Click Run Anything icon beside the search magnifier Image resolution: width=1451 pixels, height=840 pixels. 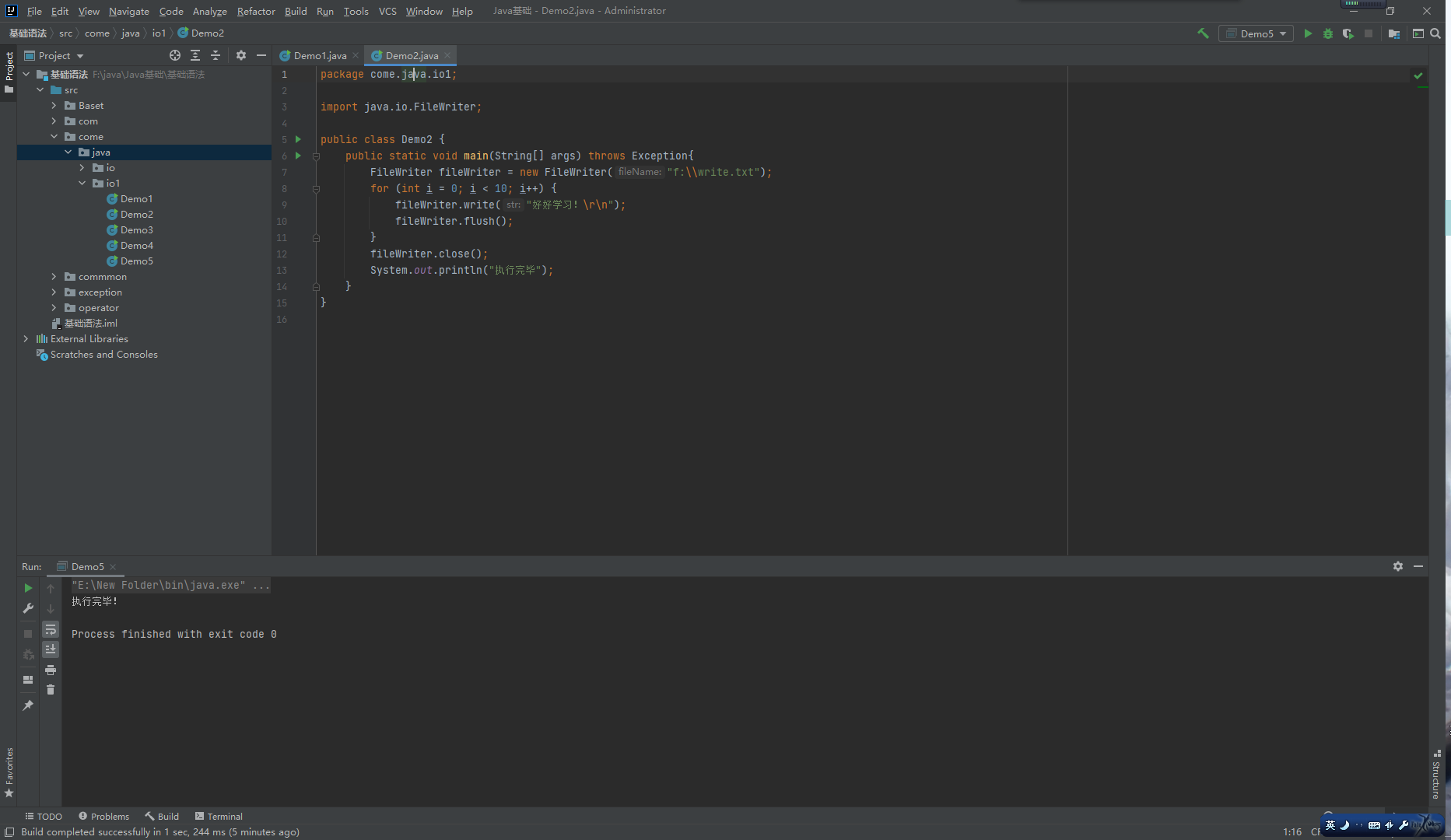pyautogui.click(x=1418, y=33)
